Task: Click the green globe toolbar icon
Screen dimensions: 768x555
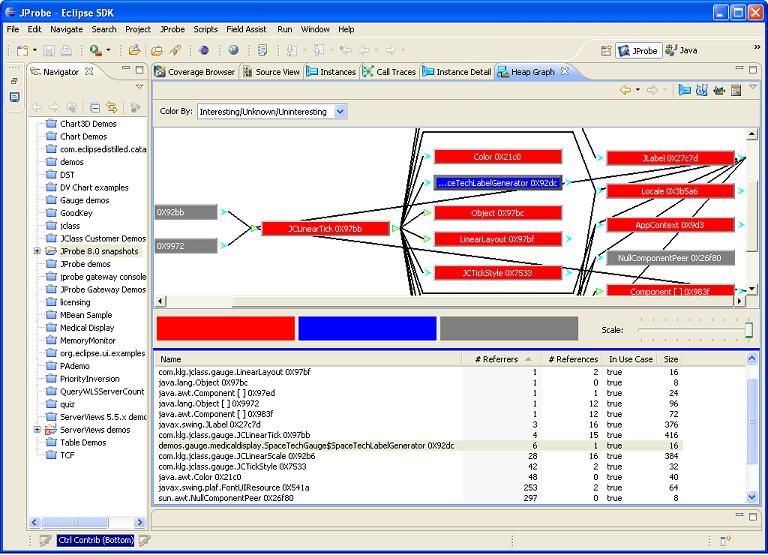Action: pos(234,50)
